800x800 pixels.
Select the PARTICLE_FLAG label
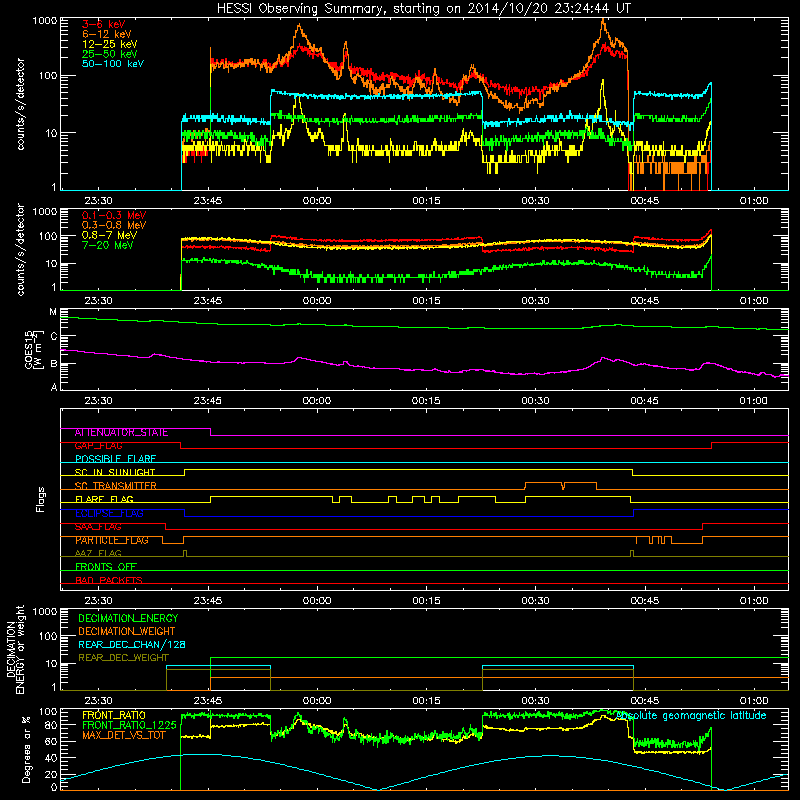pos(112,540)
